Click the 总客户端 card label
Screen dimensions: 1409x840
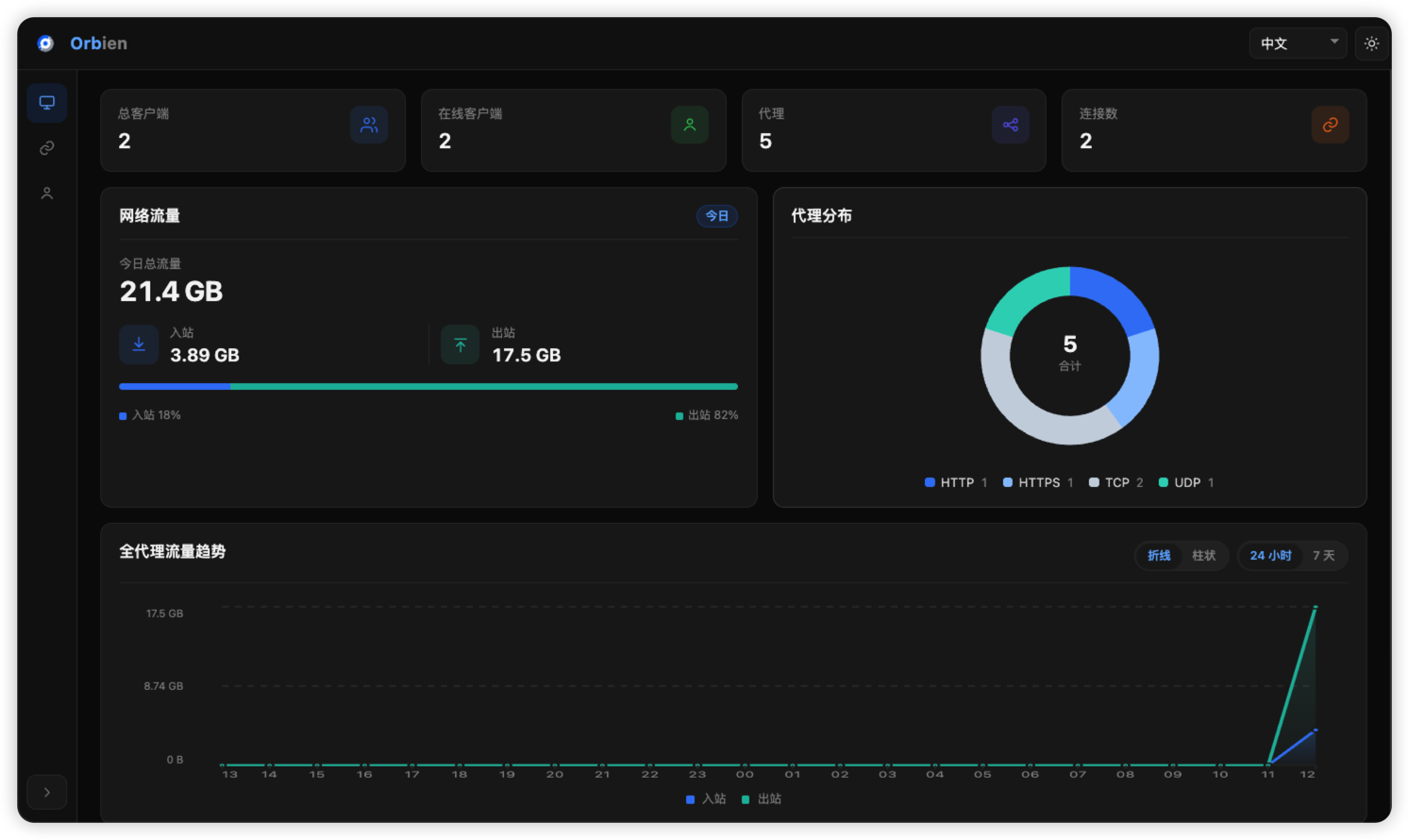[143, 113]
